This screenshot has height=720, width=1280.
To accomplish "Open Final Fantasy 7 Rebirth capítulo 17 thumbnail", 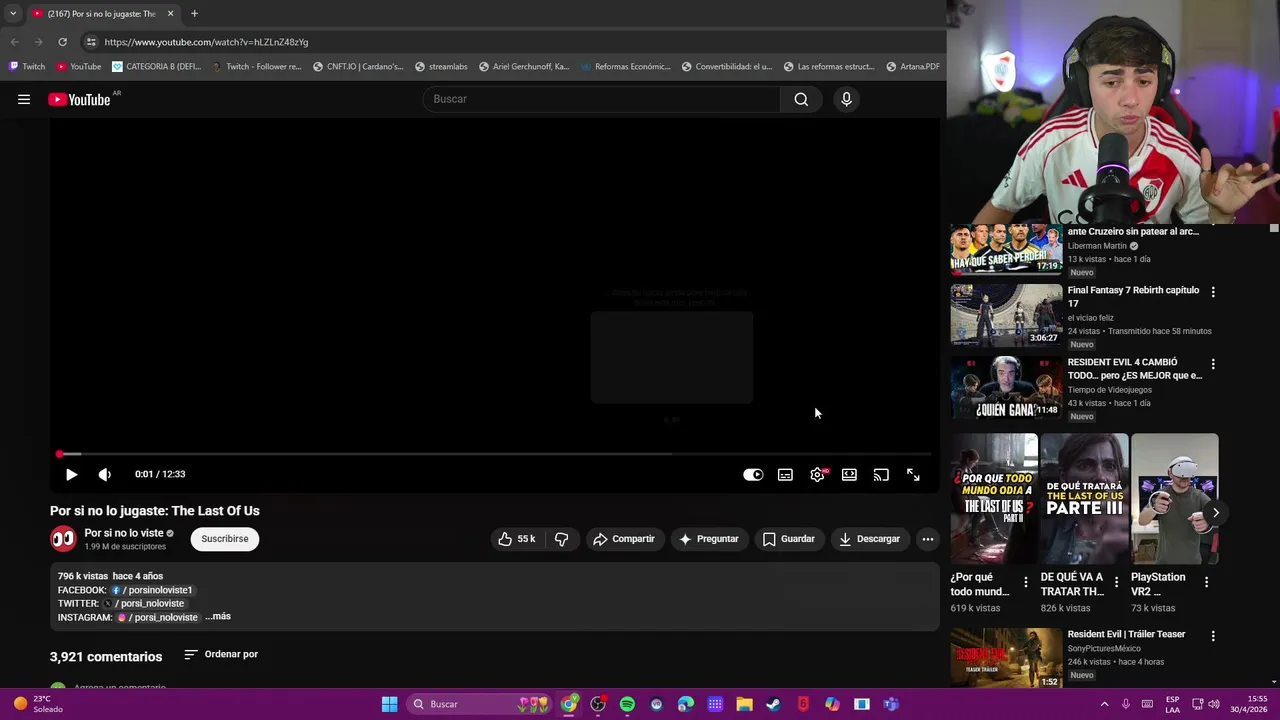I will tap(1006, 315).
